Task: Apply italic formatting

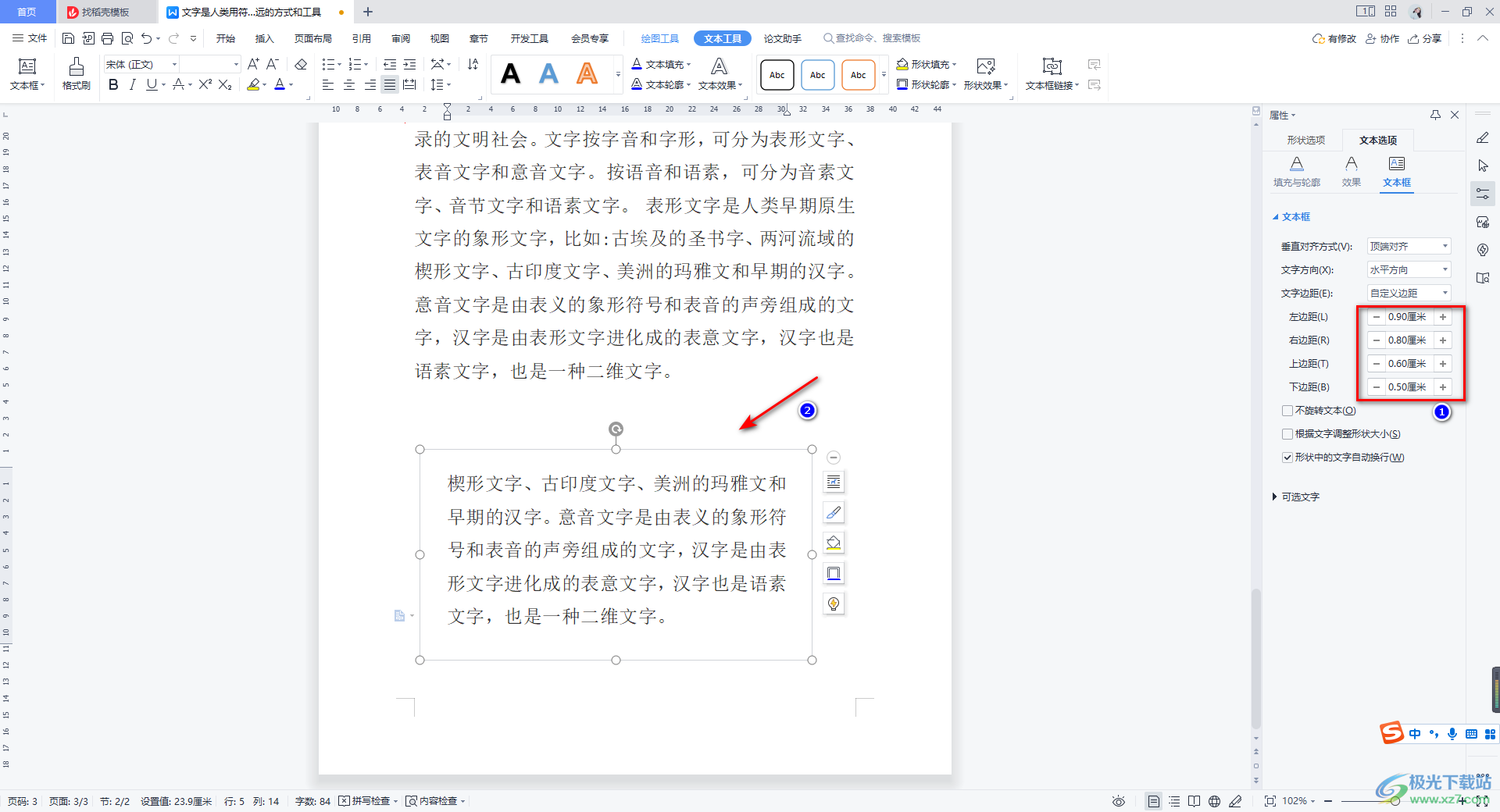Action: coord(132,84)
